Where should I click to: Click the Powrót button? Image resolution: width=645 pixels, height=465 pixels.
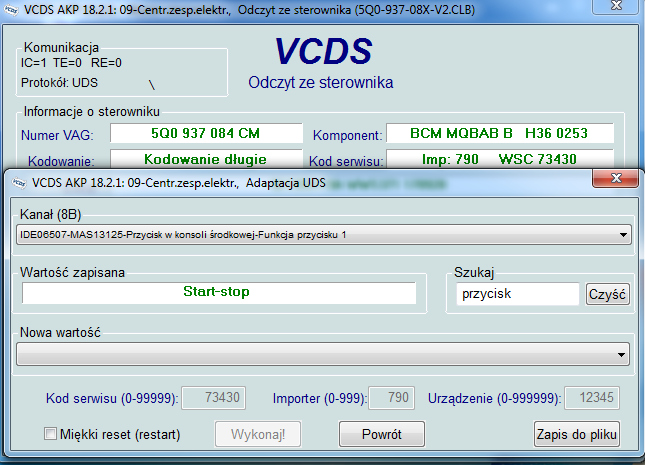pyautogui.click(x=382, y=434)
